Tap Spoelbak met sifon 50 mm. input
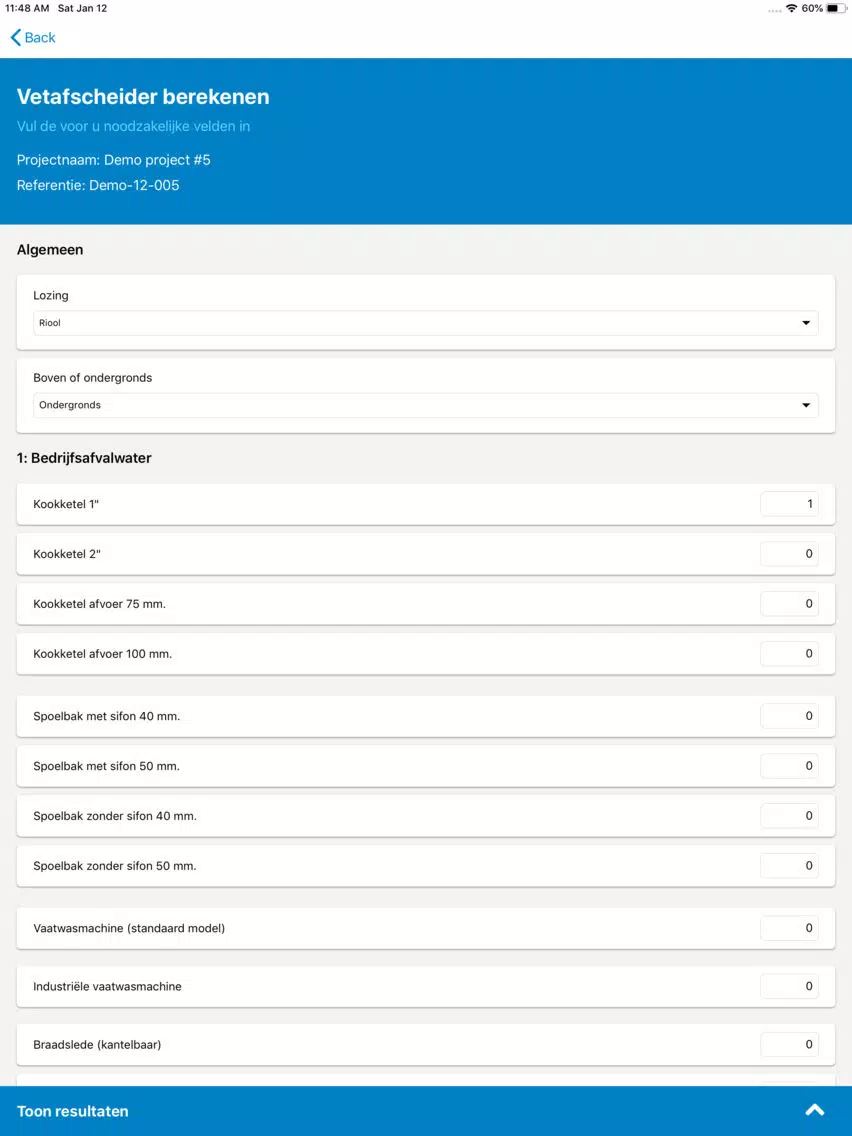Screen dimensions: 852x1136 pyautogui.click(x=789, y=766)
